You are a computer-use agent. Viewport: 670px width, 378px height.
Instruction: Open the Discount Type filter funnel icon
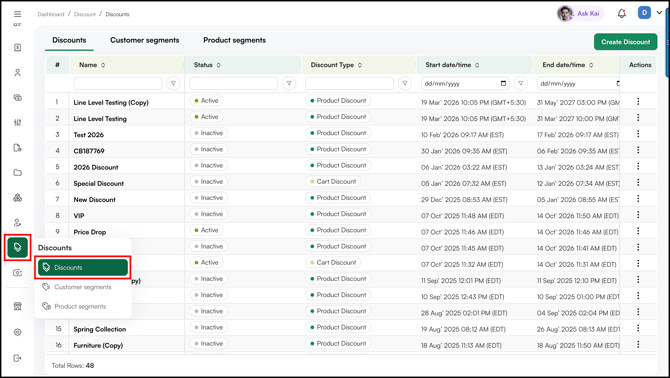click(x=405, y=83)
